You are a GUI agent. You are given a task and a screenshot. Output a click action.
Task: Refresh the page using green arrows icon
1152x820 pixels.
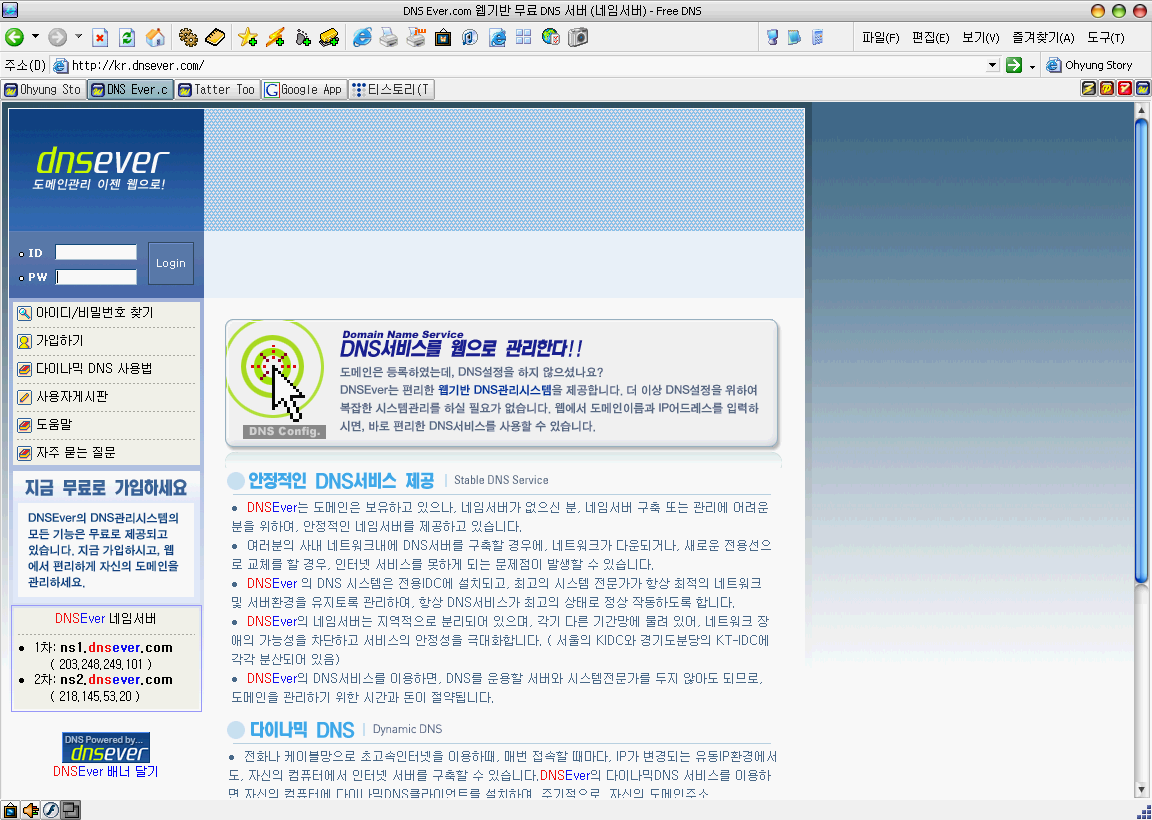127,37
